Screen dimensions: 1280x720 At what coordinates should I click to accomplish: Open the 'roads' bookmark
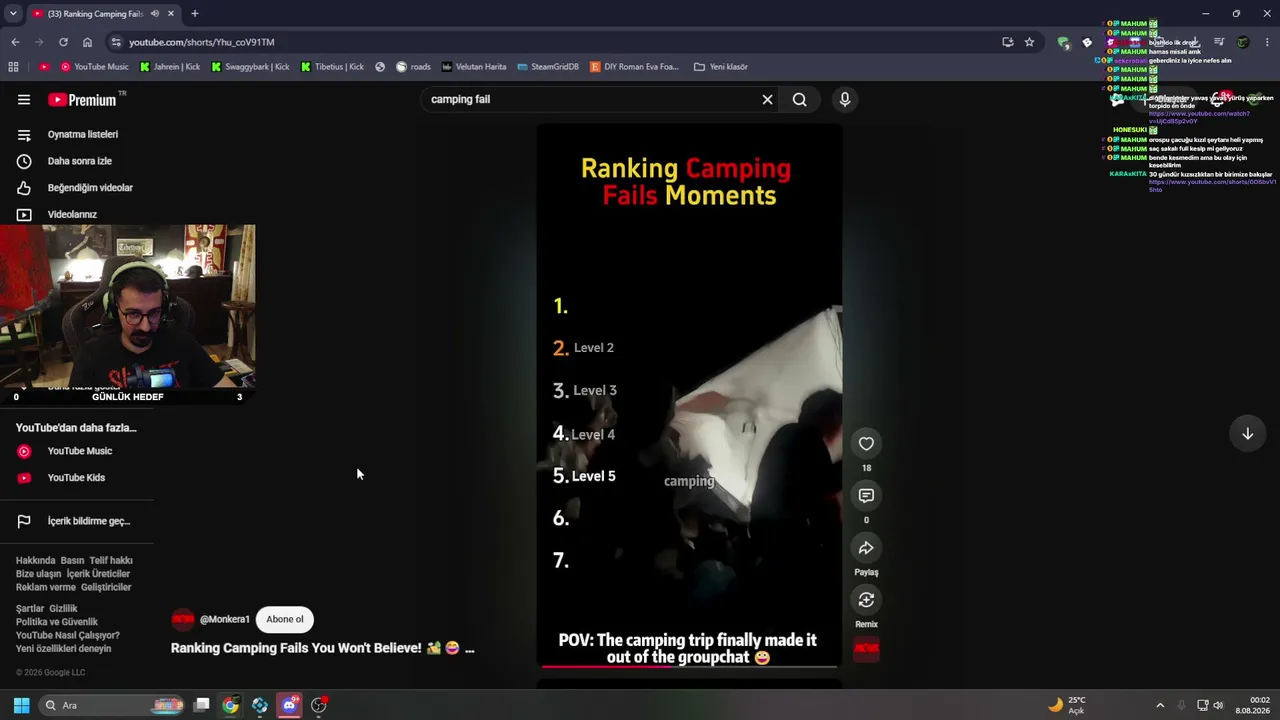(x=414, y=67)
